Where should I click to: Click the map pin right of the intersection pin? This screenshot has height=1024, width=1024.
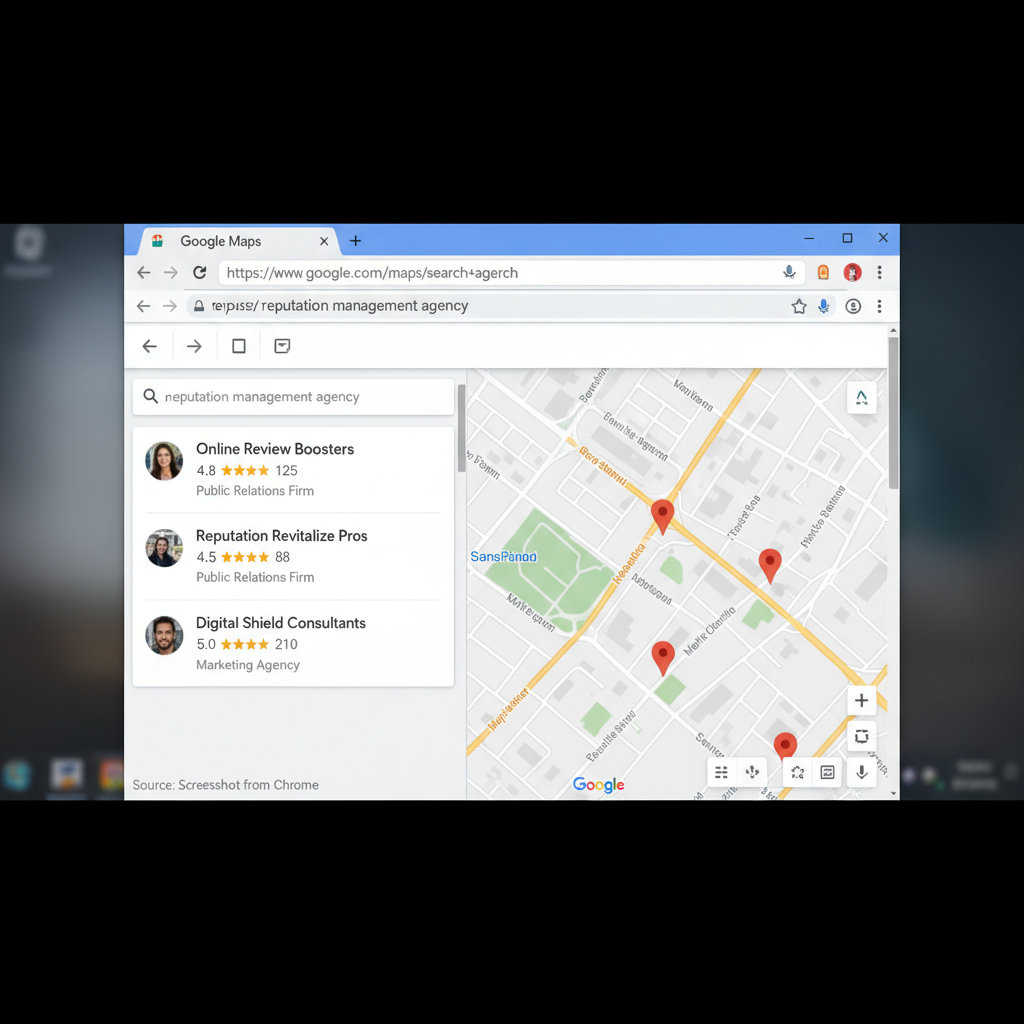(770, 565)
